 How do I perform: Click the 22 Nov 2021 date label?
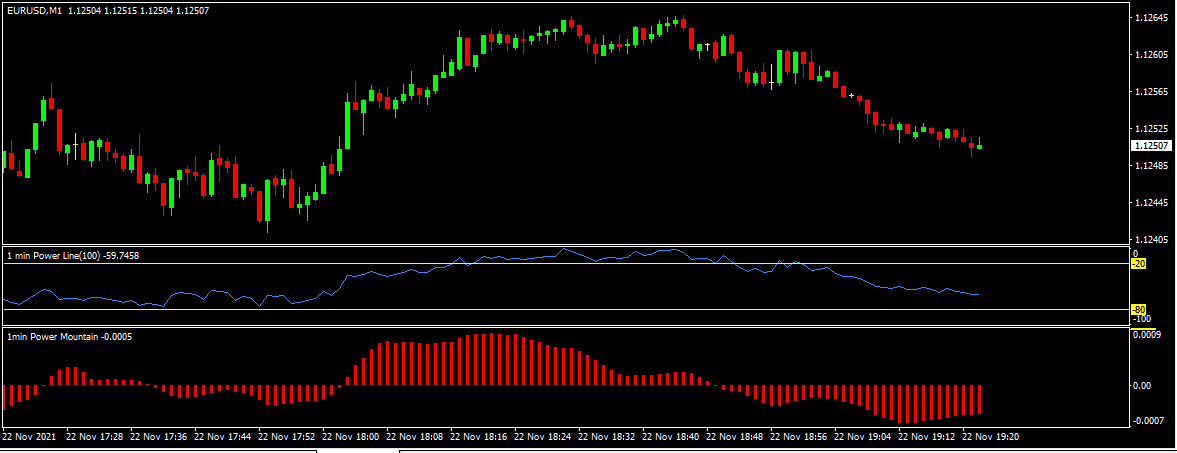tap(30, 437)
